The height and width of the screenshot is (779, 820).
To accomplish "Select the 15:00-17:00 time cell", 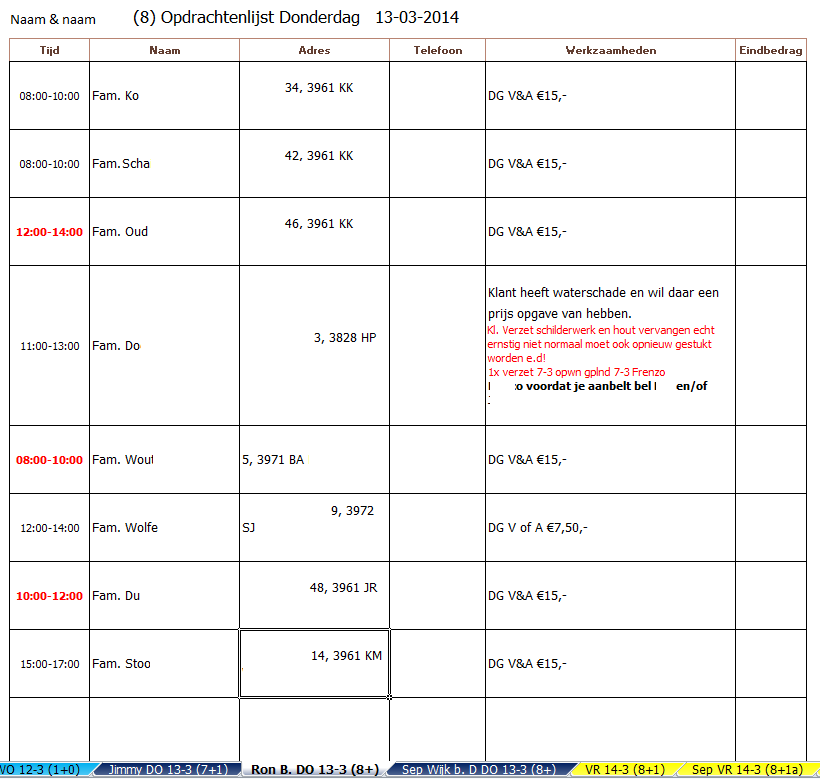I will [x=49, y=663].
